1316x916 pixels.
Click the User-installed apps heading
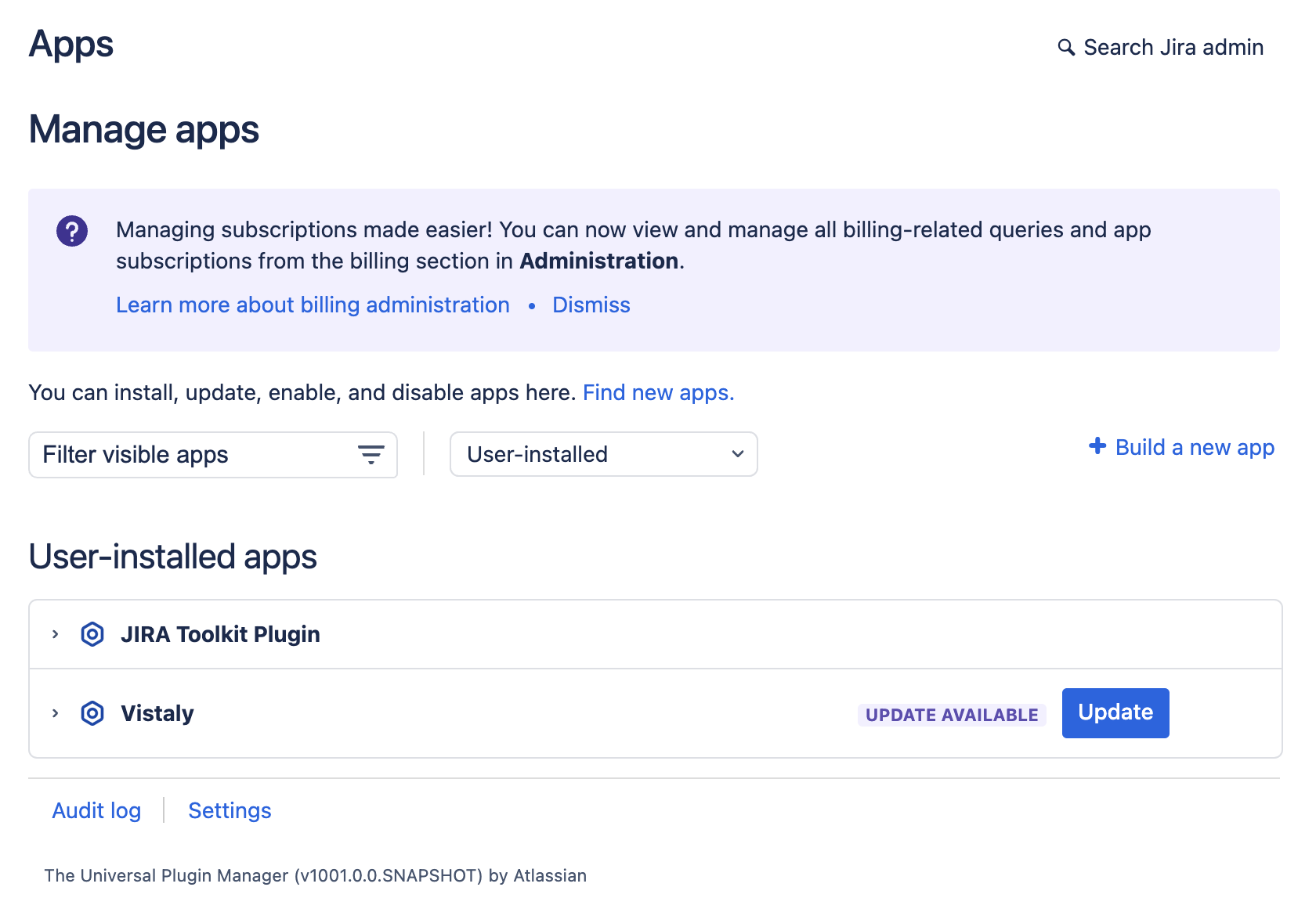click(173, 557)
